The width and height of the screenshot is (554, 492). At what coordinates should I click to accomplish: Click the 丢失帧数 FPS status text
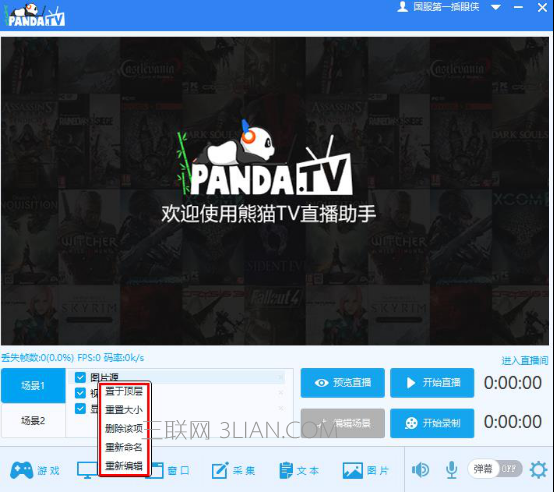(73, 358)
